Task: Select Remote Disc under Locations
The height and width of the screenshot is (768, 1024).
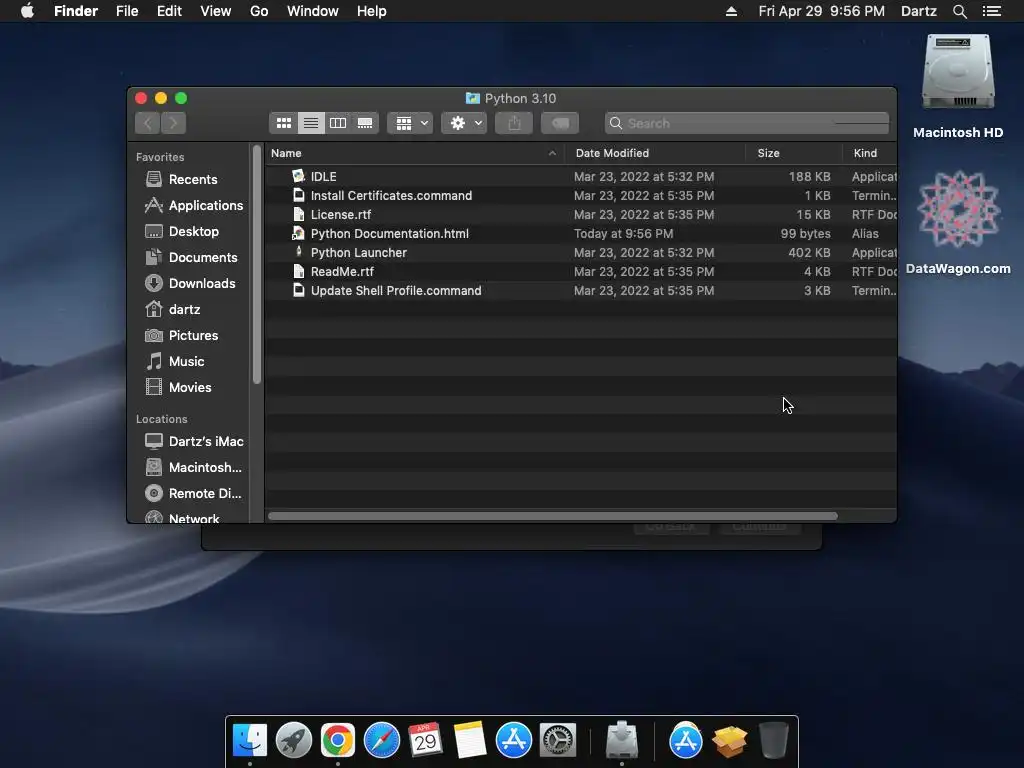Action: tap(193, 494)
